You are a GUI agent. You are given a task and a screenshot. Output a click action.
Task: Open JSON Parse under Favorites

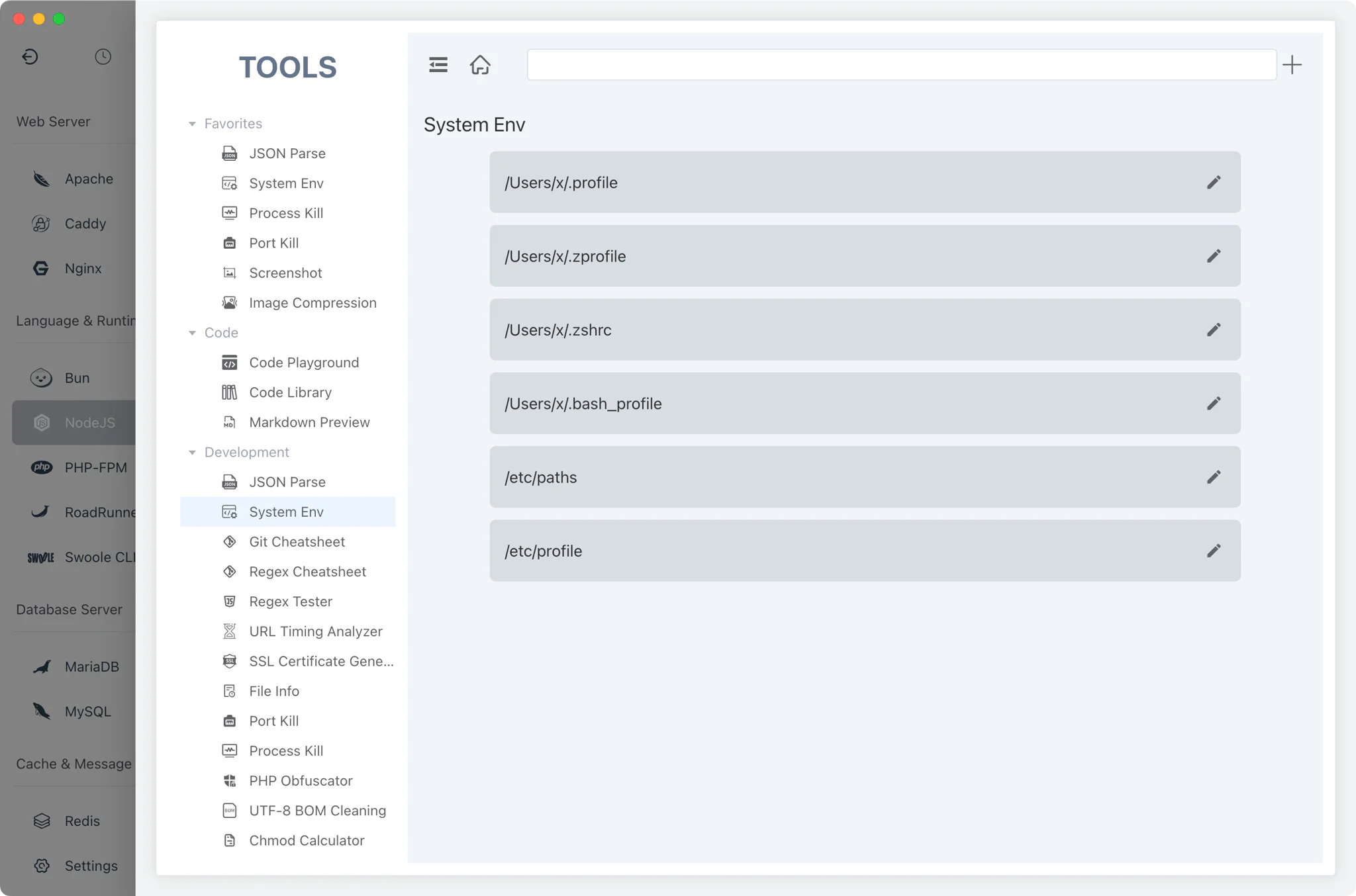pyautogui.click(x=287, y=154)
